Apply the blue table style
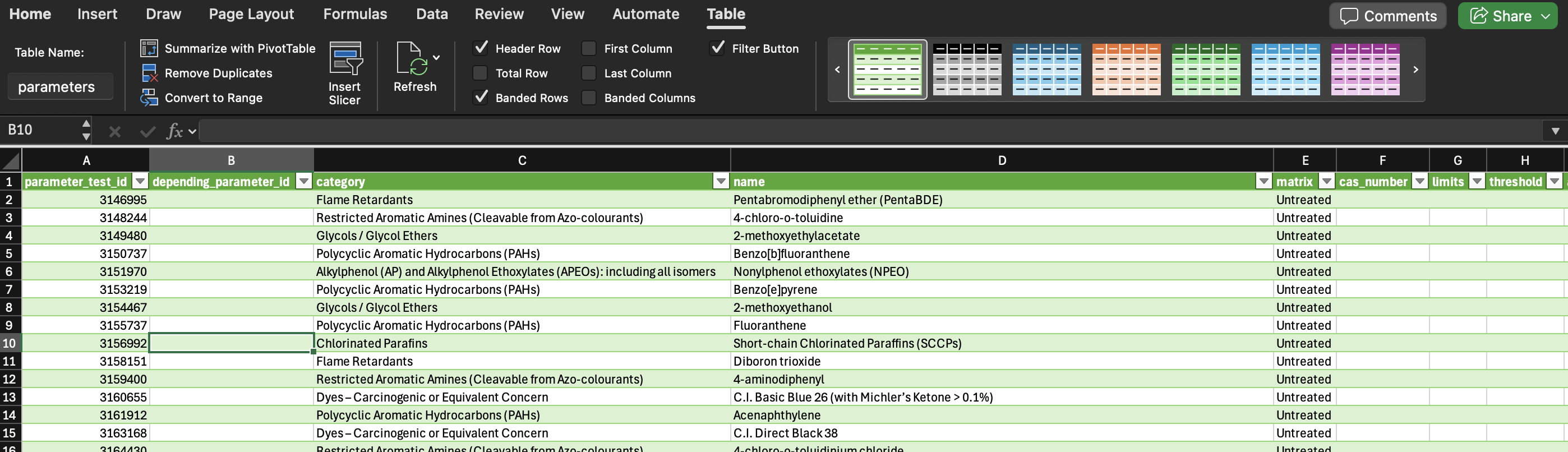Viewport: 1568px width, 452px height. (x=1047, y=70)
